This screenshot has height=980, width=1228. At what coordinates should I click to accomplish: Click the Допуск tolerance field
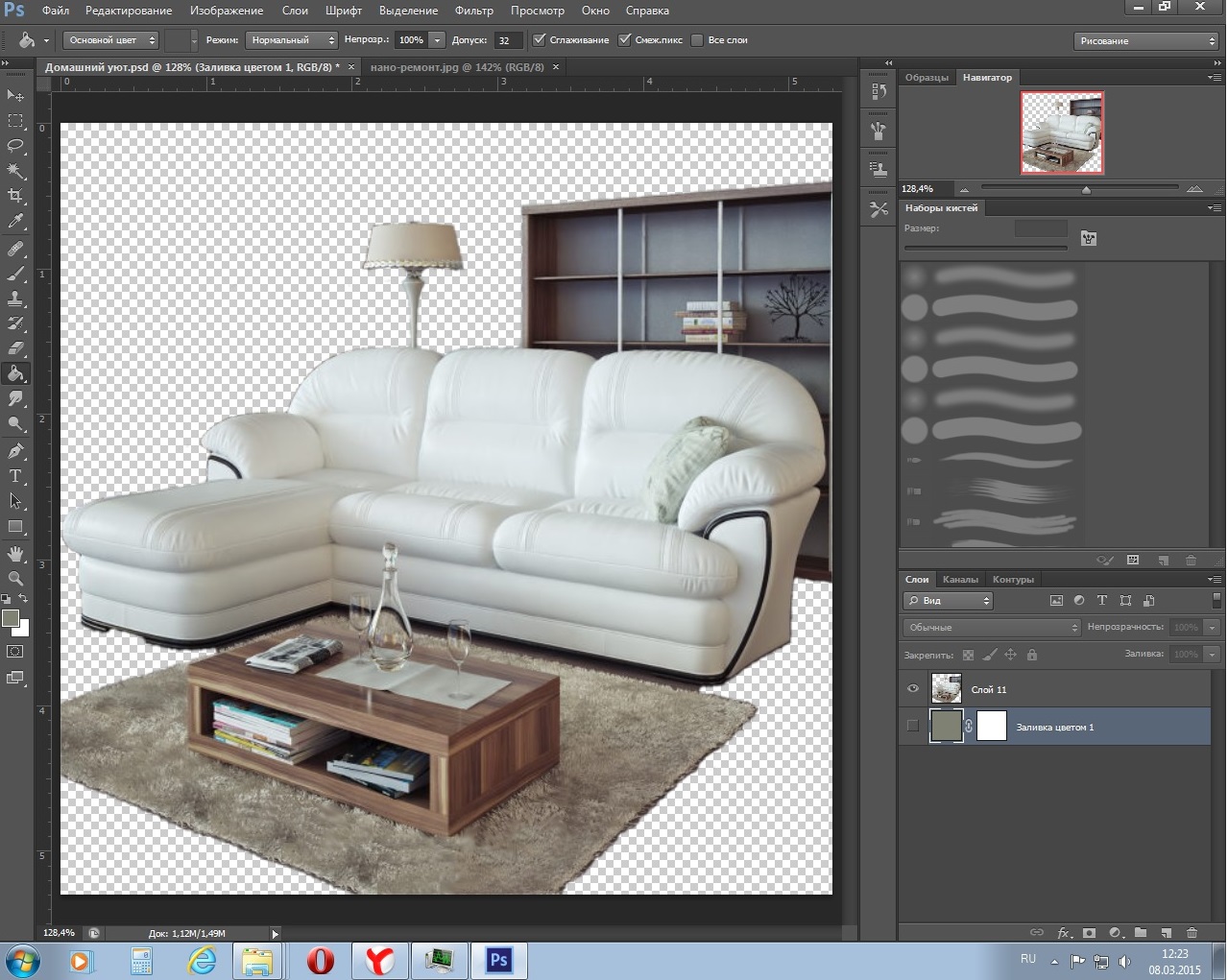pos(508,40)
